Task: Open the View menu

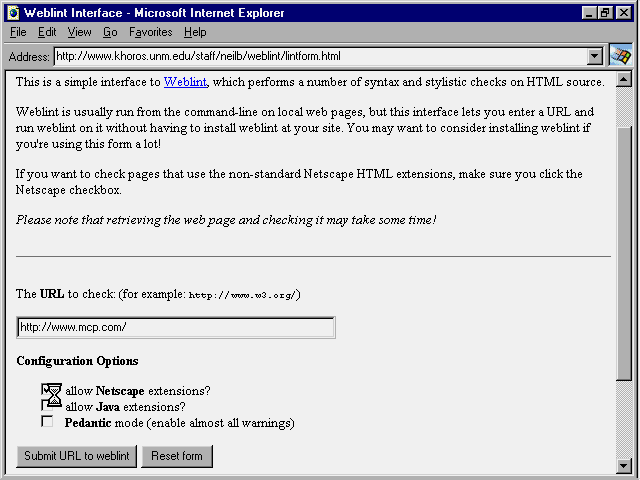Action: (79, 33)
